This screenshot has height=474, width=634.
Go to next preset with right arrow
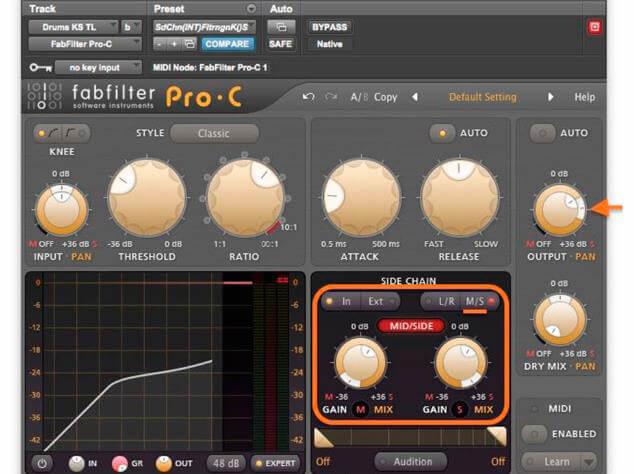(x=550, y=97)
